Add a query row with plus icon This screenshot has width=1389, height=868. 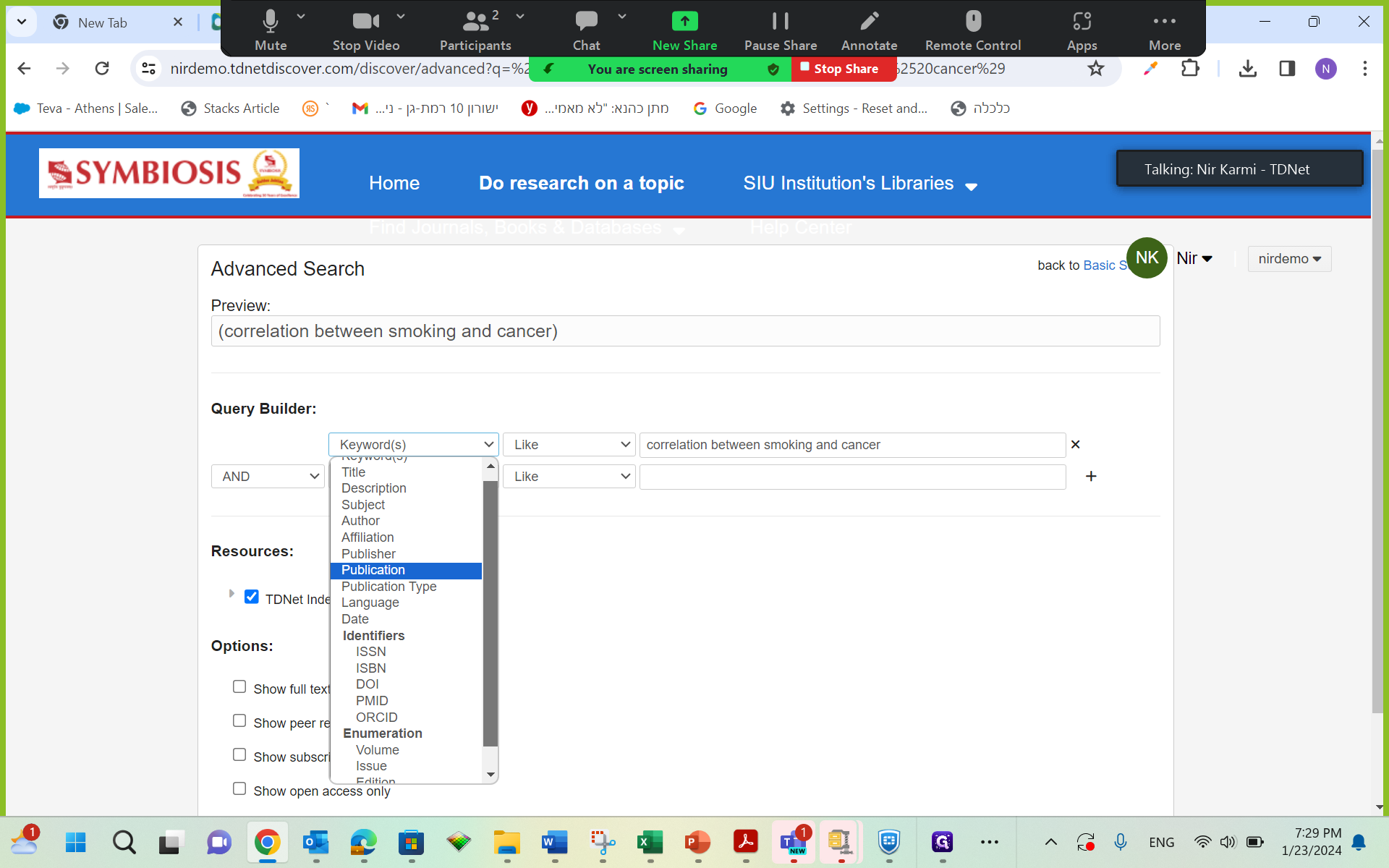click(x=1091, y=476)
